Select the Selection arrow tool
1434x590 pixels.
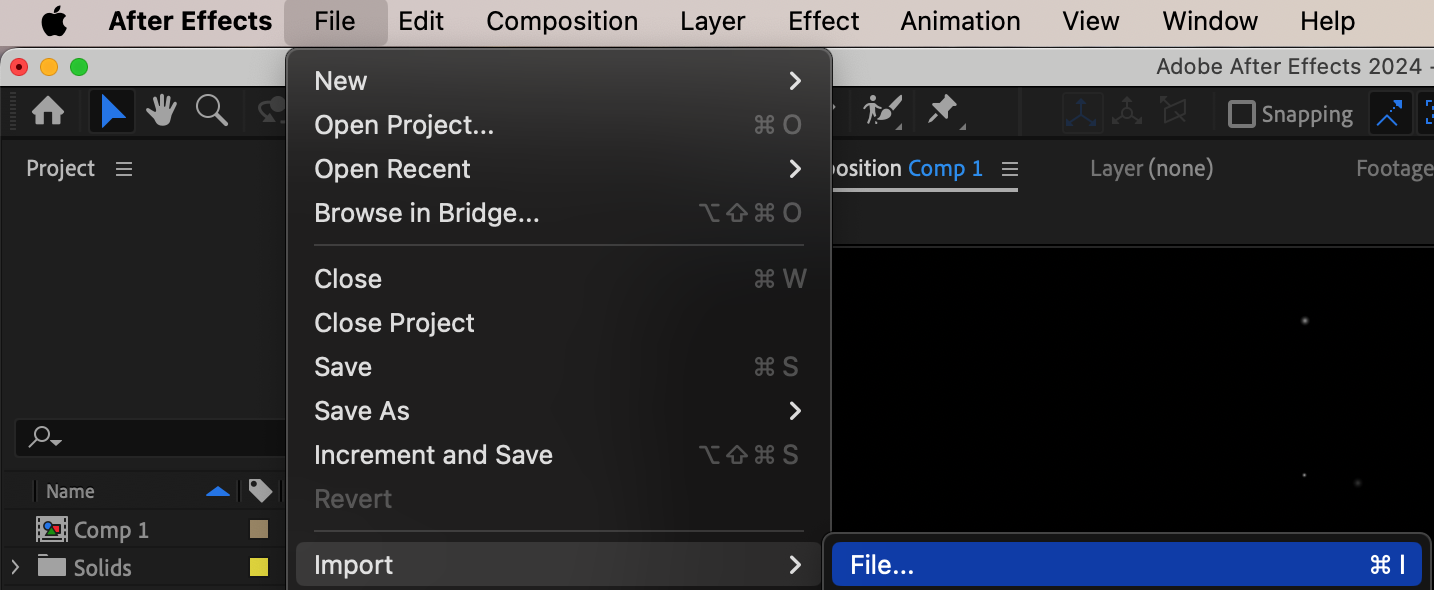tap(113, 111)
